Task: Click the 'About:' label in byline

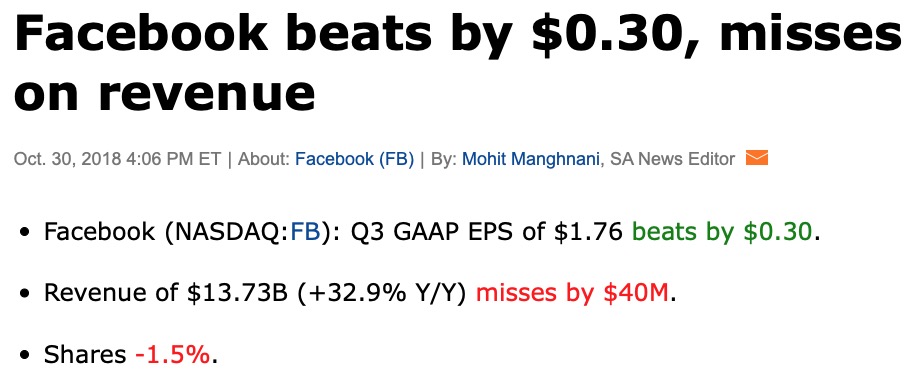Action: (263, 159)
